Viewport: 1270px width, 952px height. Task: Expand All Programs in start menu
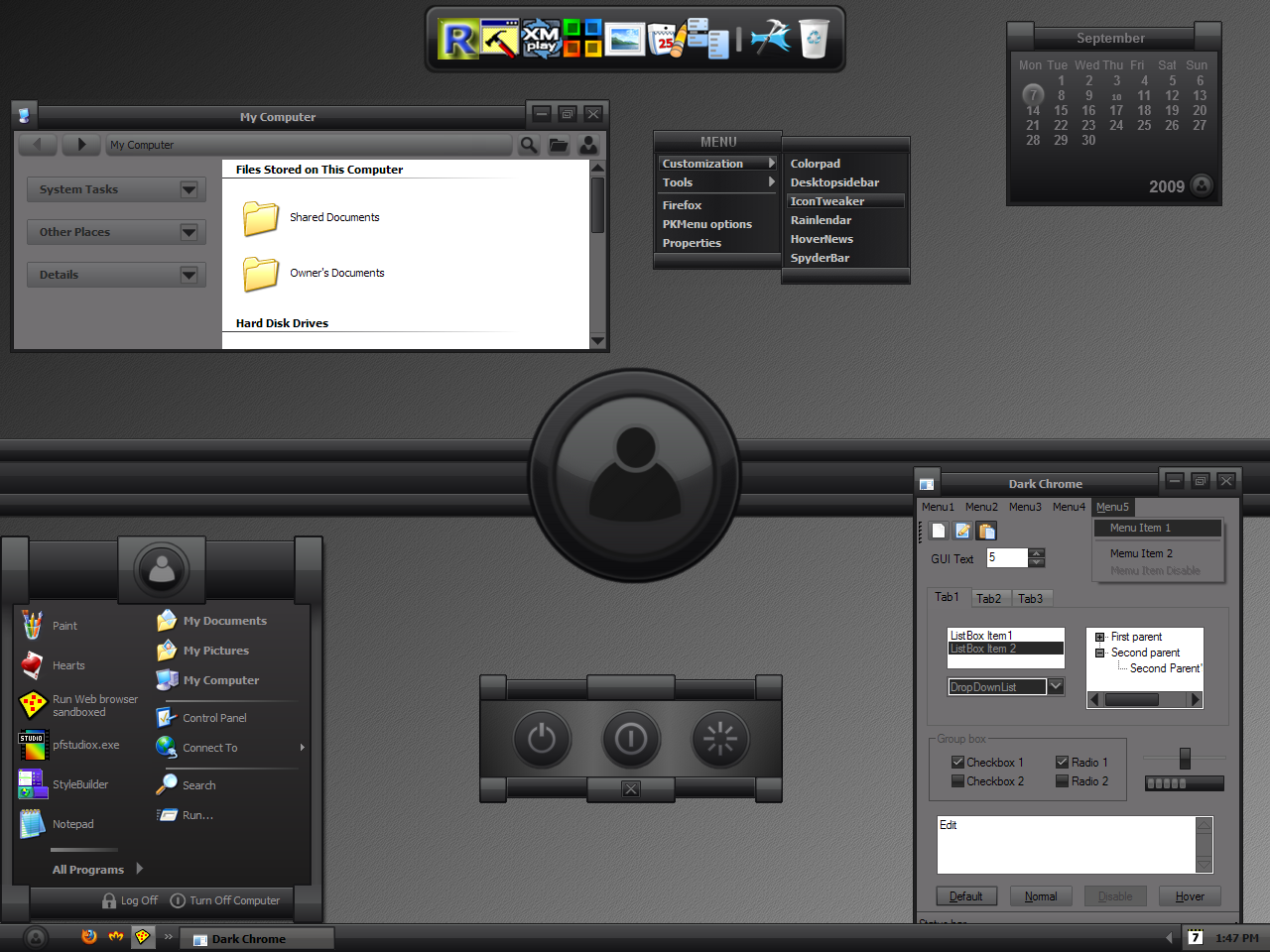(x=97, y=870)
